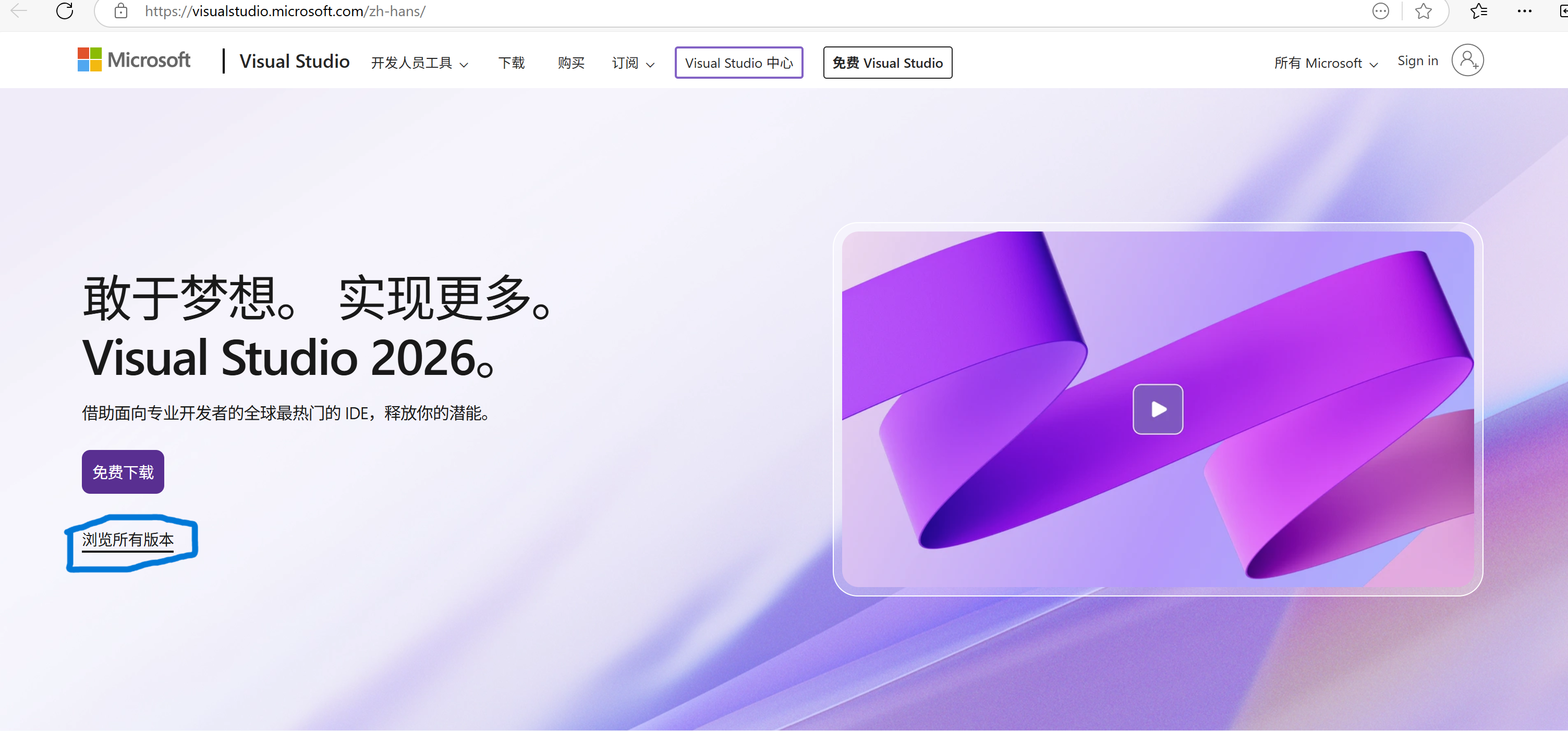The height and width of the screenshot is (731, 1568).
Task: Open the favorites list icon
Action: click(1478, 11)
